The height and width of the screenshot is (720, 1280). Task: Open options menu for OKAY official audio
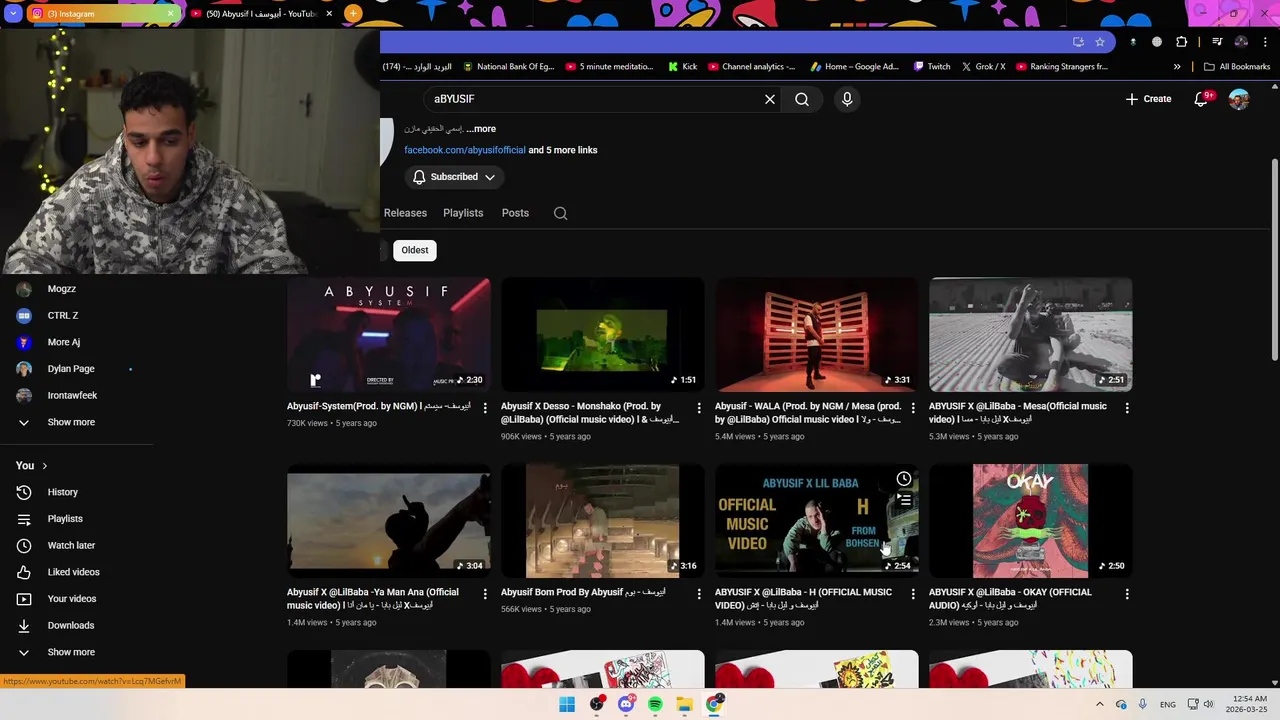click(x=1127, y=594)
